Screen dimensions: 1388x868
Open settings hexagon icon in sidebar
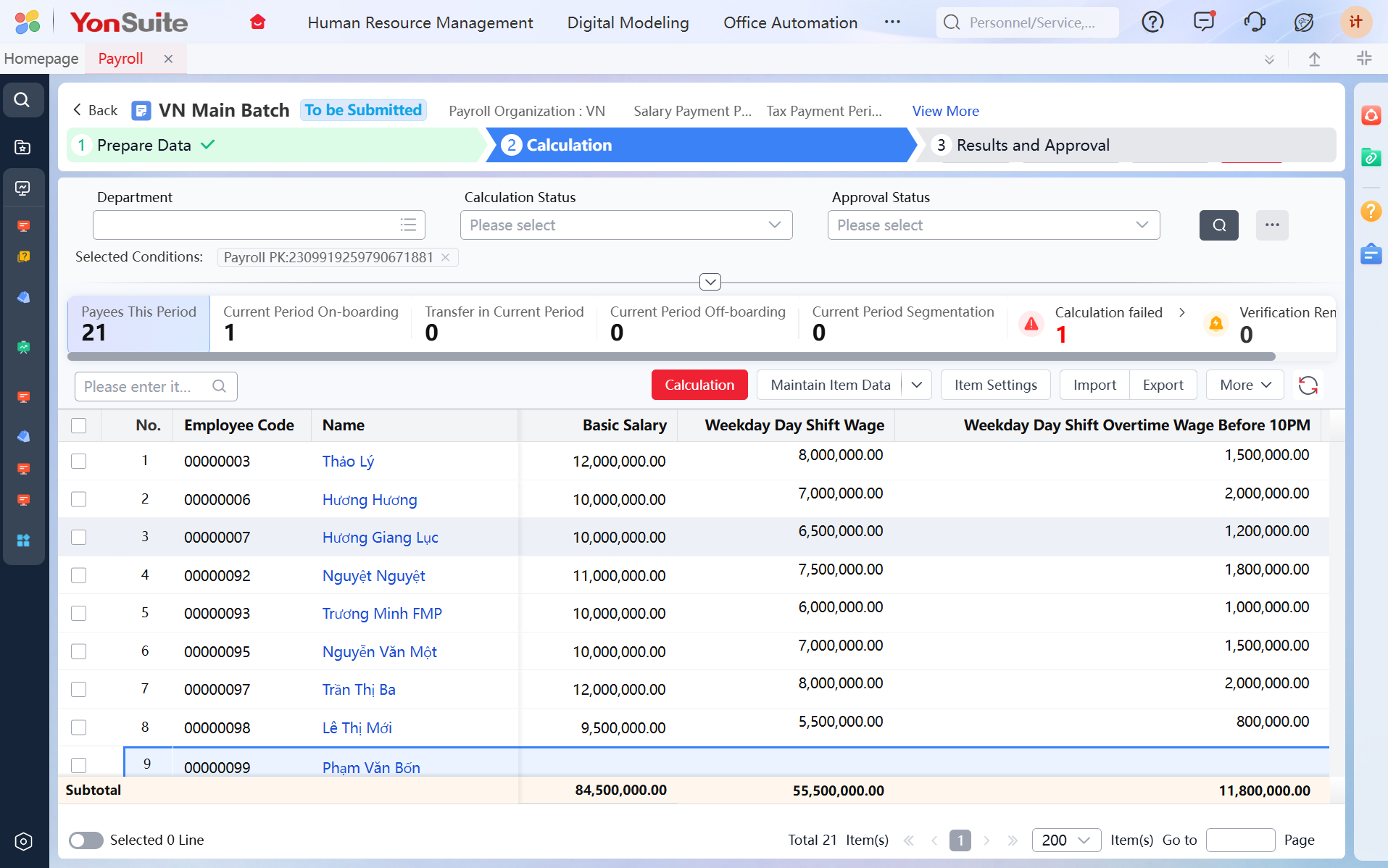click(23, 841)
